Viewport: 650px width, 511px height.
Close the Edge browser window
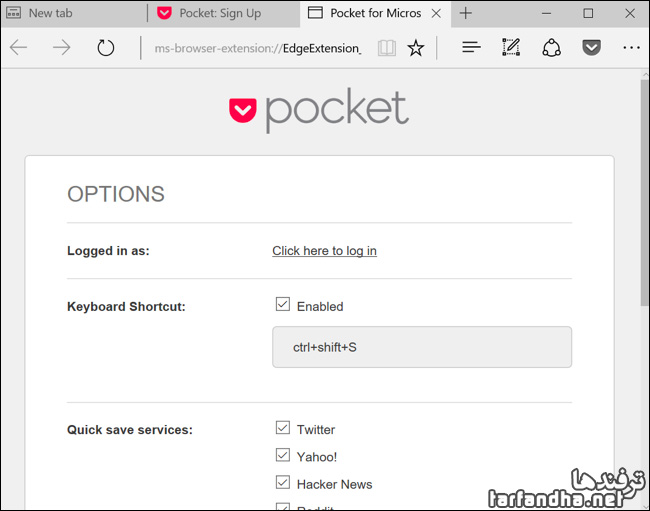click(x=630, y=13)
